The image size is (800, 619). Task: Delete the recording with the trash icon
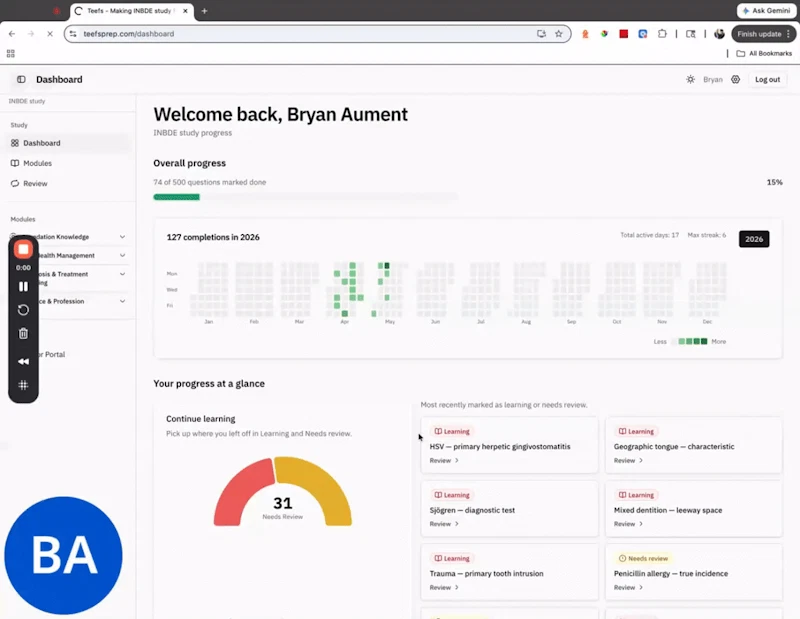tap(23, 334)
